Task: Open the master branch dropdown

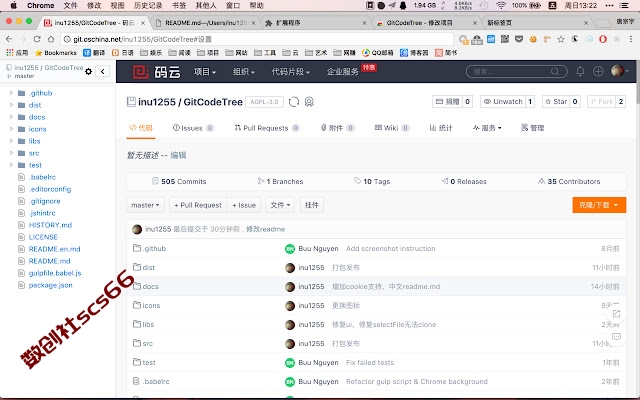Action: [145, 205]
